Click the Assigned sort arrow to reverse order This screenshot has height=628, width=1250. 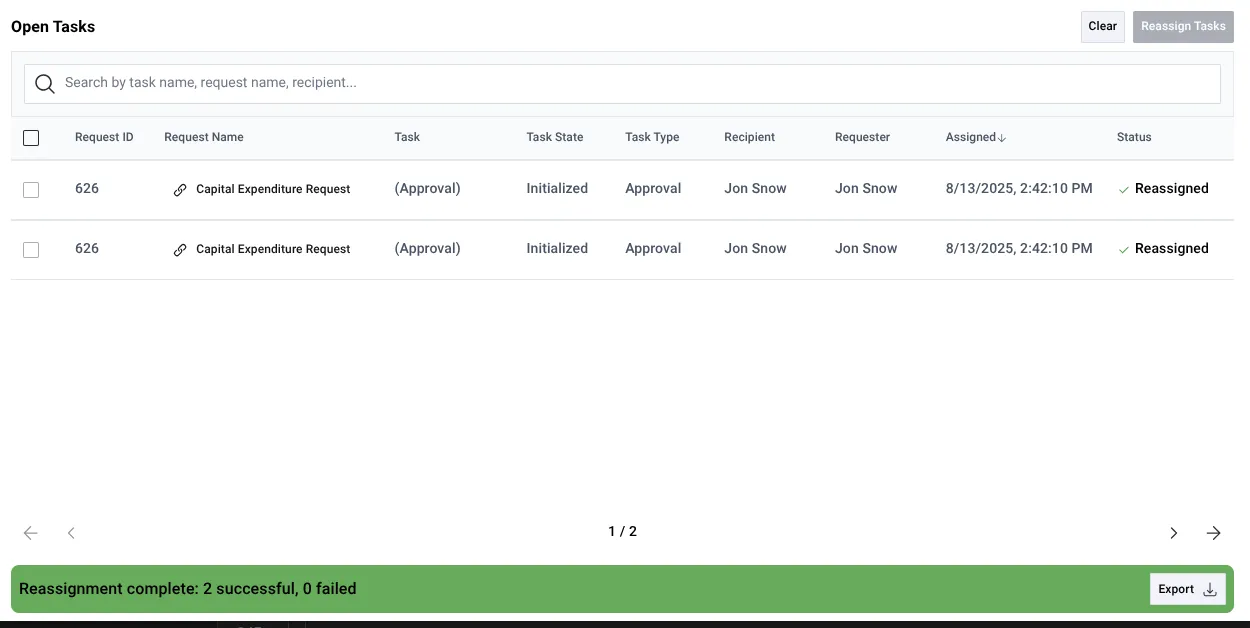1000,137
